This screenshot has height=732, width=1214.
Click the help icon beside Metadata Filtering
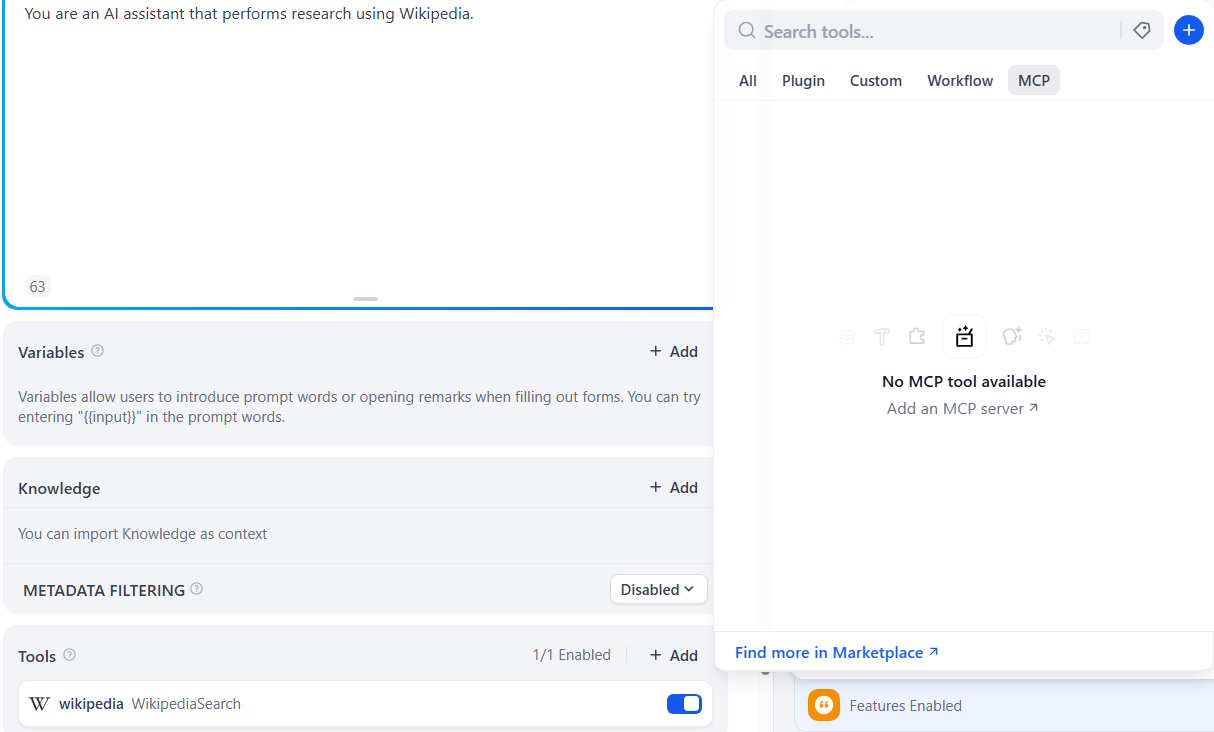(196, 589)
